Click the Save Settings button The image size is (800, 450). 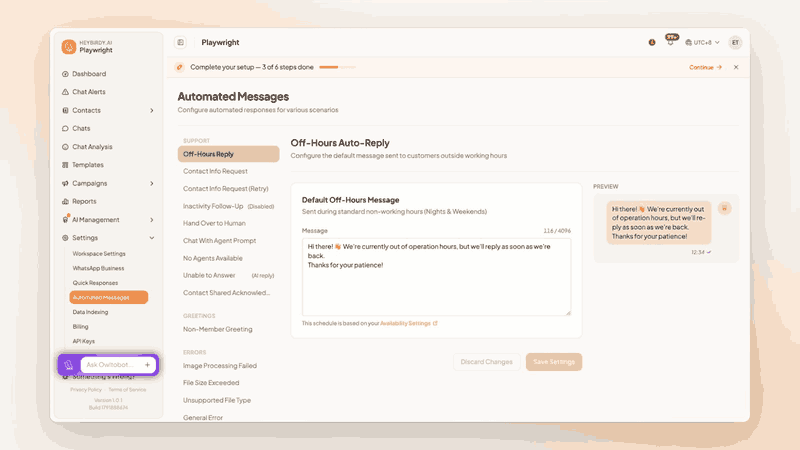click(x=554, y=362)
